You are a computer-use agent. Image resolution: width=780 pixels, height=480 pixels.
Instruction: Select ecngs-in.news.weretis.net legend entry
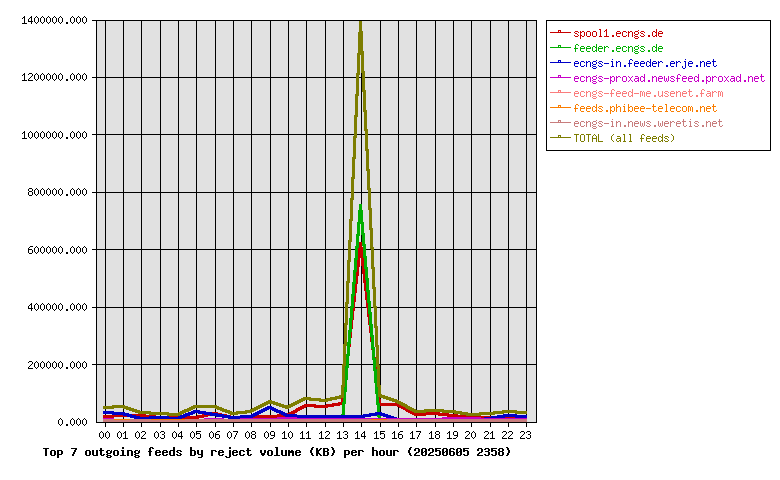[x=648, y=123]
